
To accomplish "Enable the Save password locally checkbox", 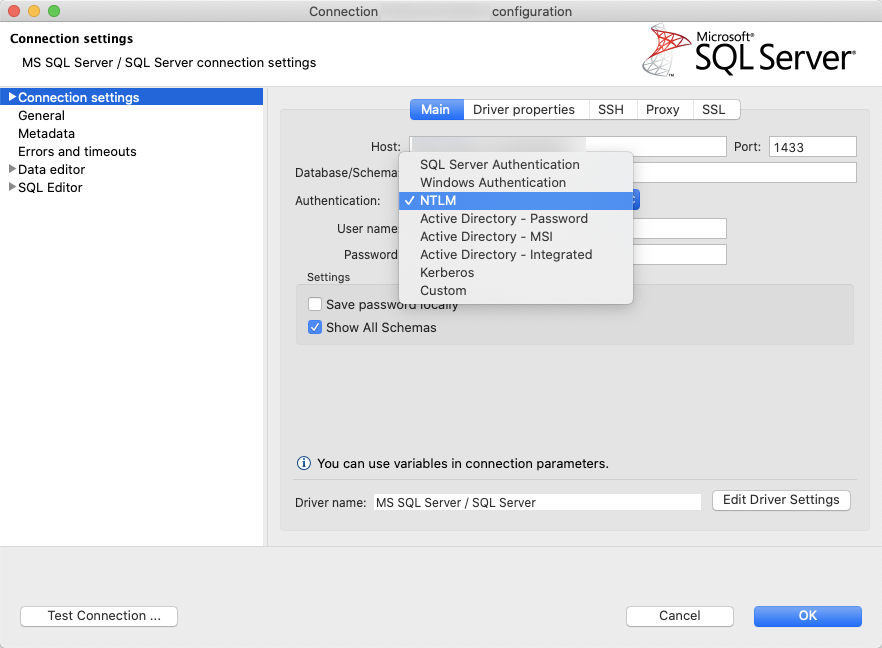I will [315, 303].
